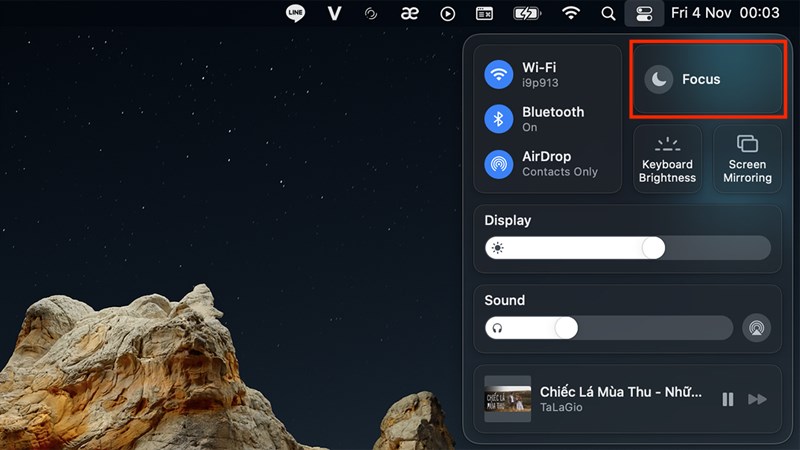This screenshot has width=800, height=450.
Task: Click the Display section heading
Action: click(508, 220)
